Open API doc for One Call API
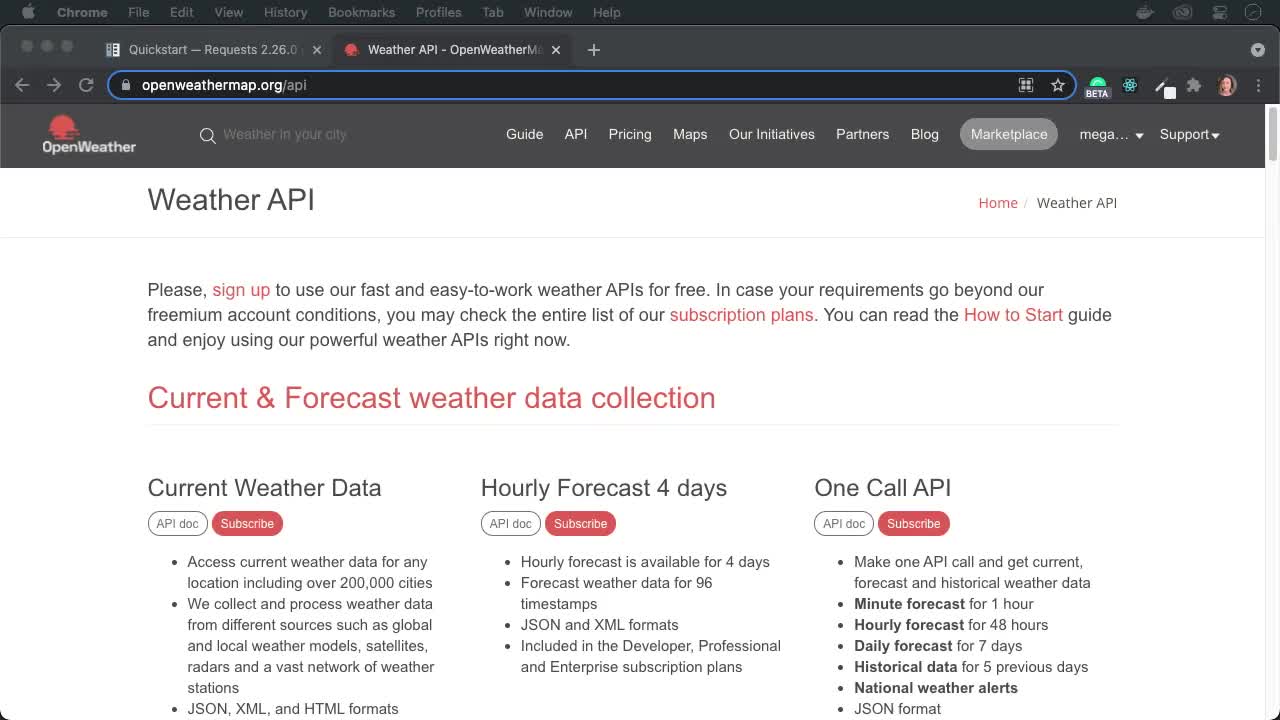1280x720 pixels. 844,523
